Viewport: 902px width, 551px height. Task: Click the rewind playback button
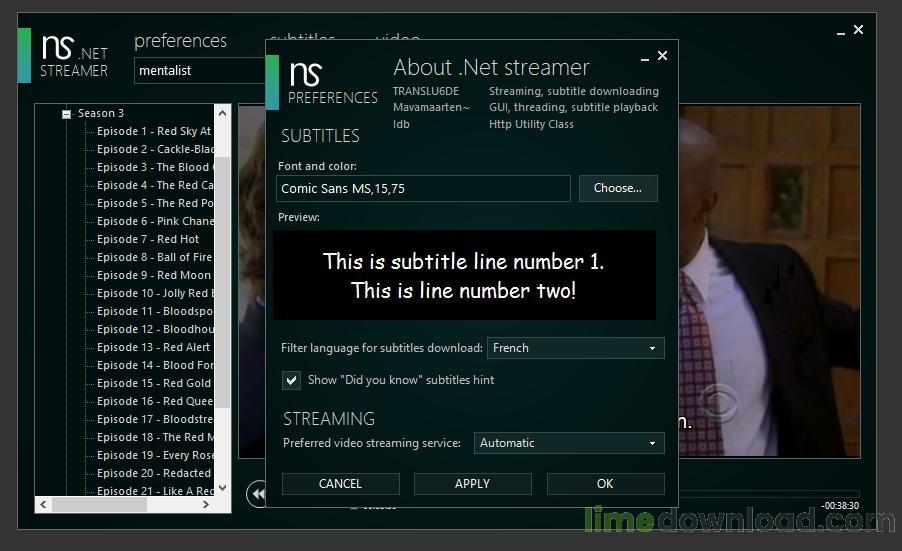256,493
